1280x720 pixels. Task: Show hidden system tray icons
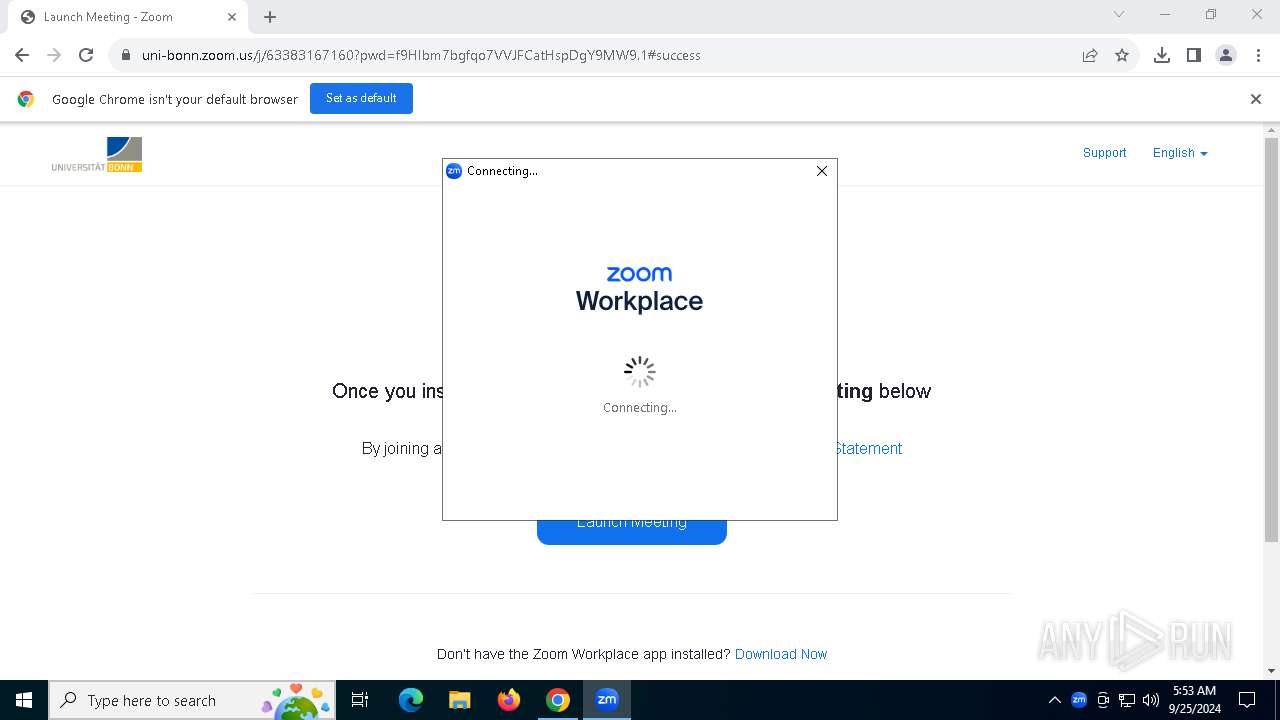point(1055,700)
